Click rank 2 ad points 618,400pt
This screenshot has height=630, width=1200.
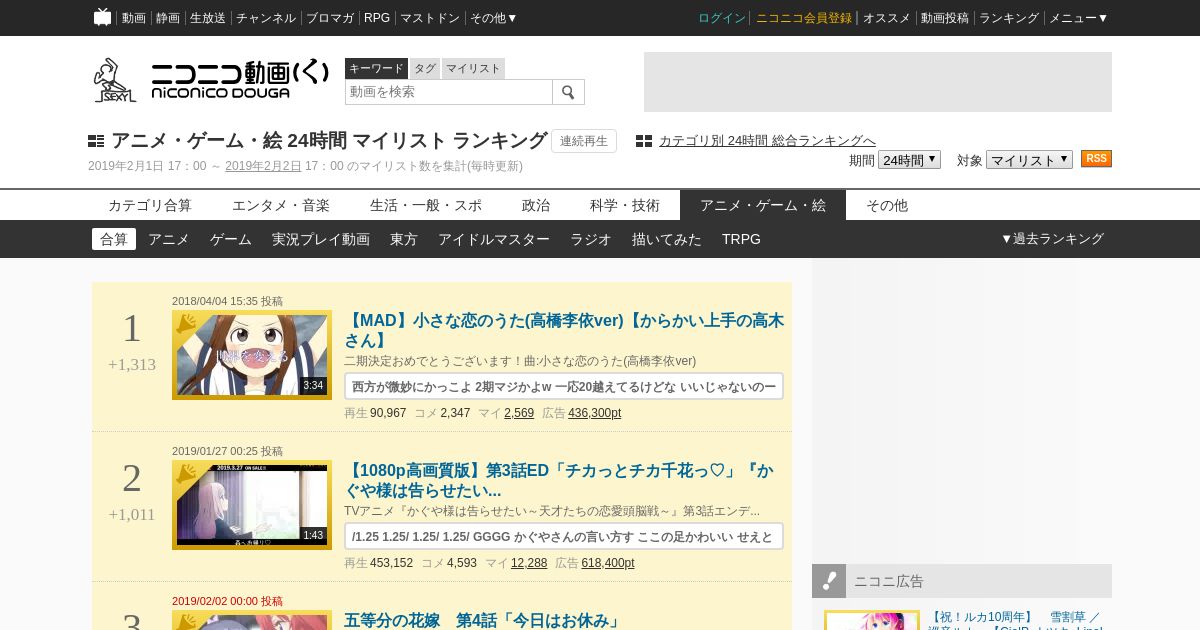click(608, 563)
